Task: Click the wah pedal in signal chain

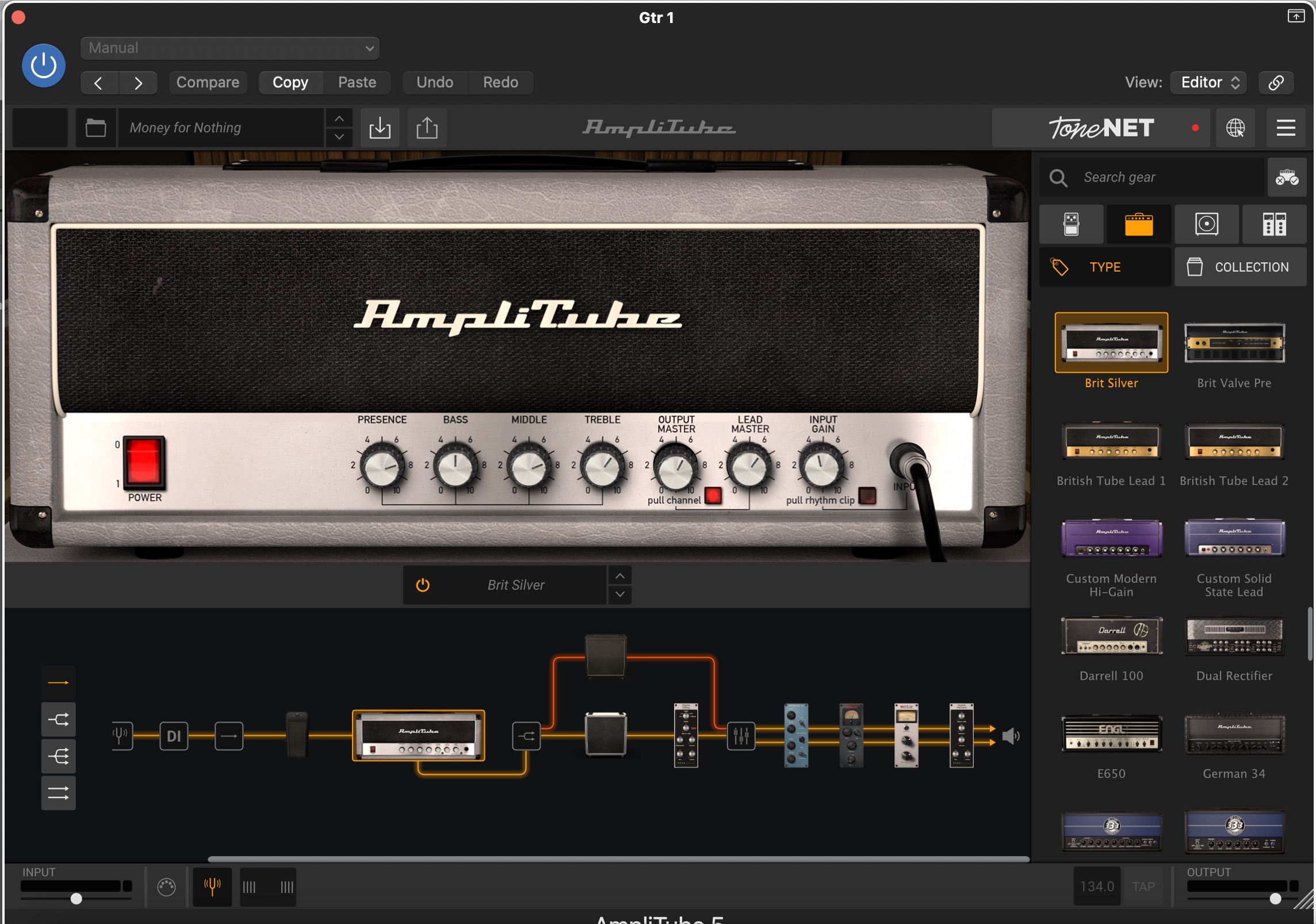Action: 297,735
